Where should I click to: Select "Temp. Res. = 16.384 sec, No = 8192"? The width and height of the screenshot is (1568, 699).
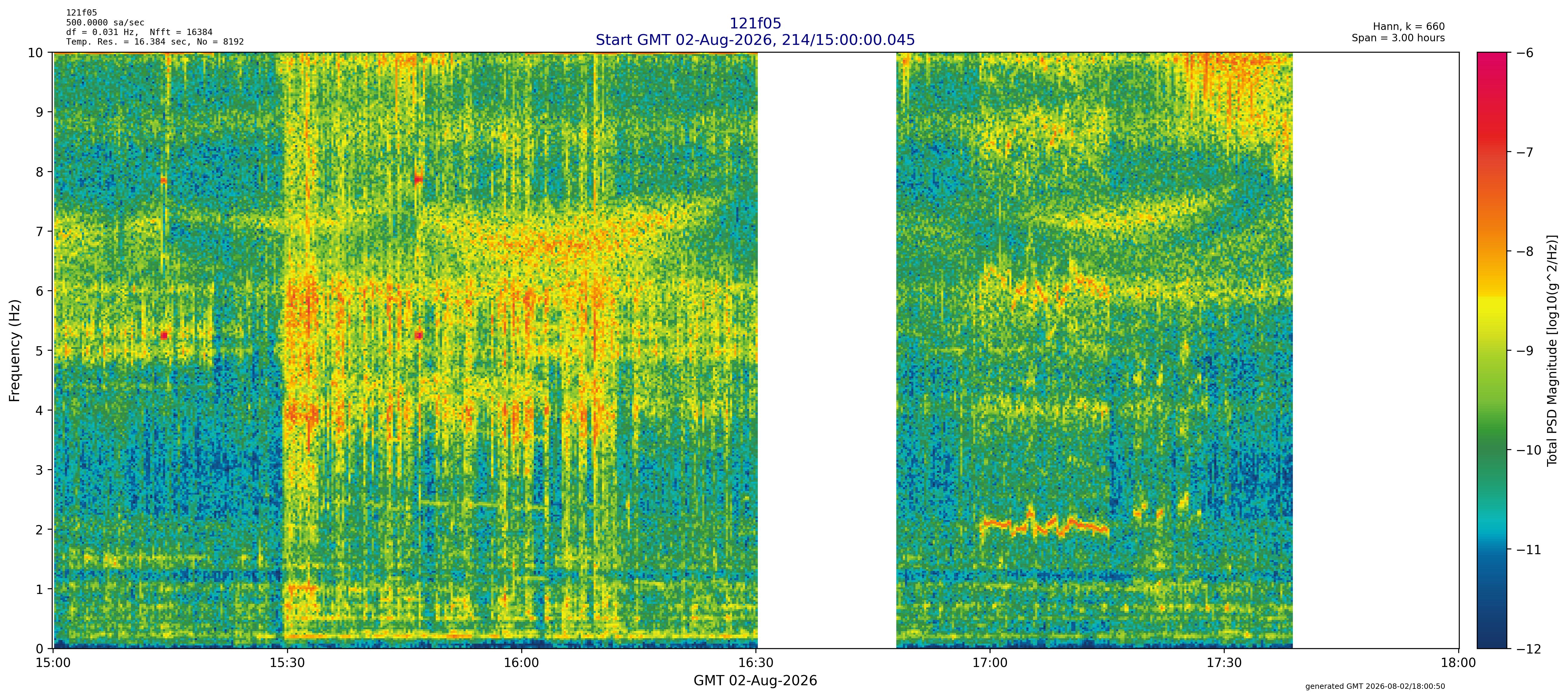[155, 42]
